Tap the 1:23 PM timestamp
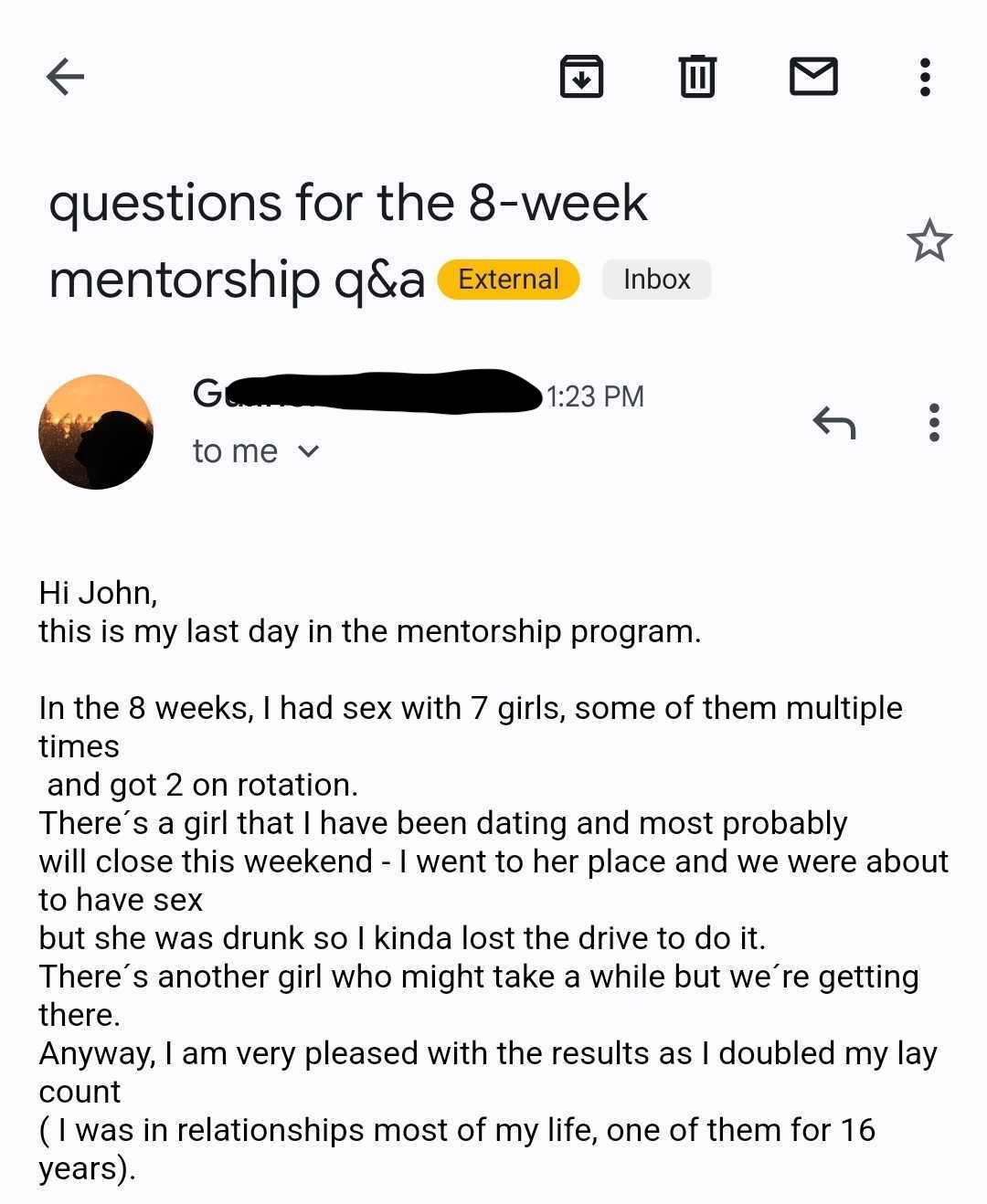Viewport: 987px width, 1204px height. coord(595,396)
